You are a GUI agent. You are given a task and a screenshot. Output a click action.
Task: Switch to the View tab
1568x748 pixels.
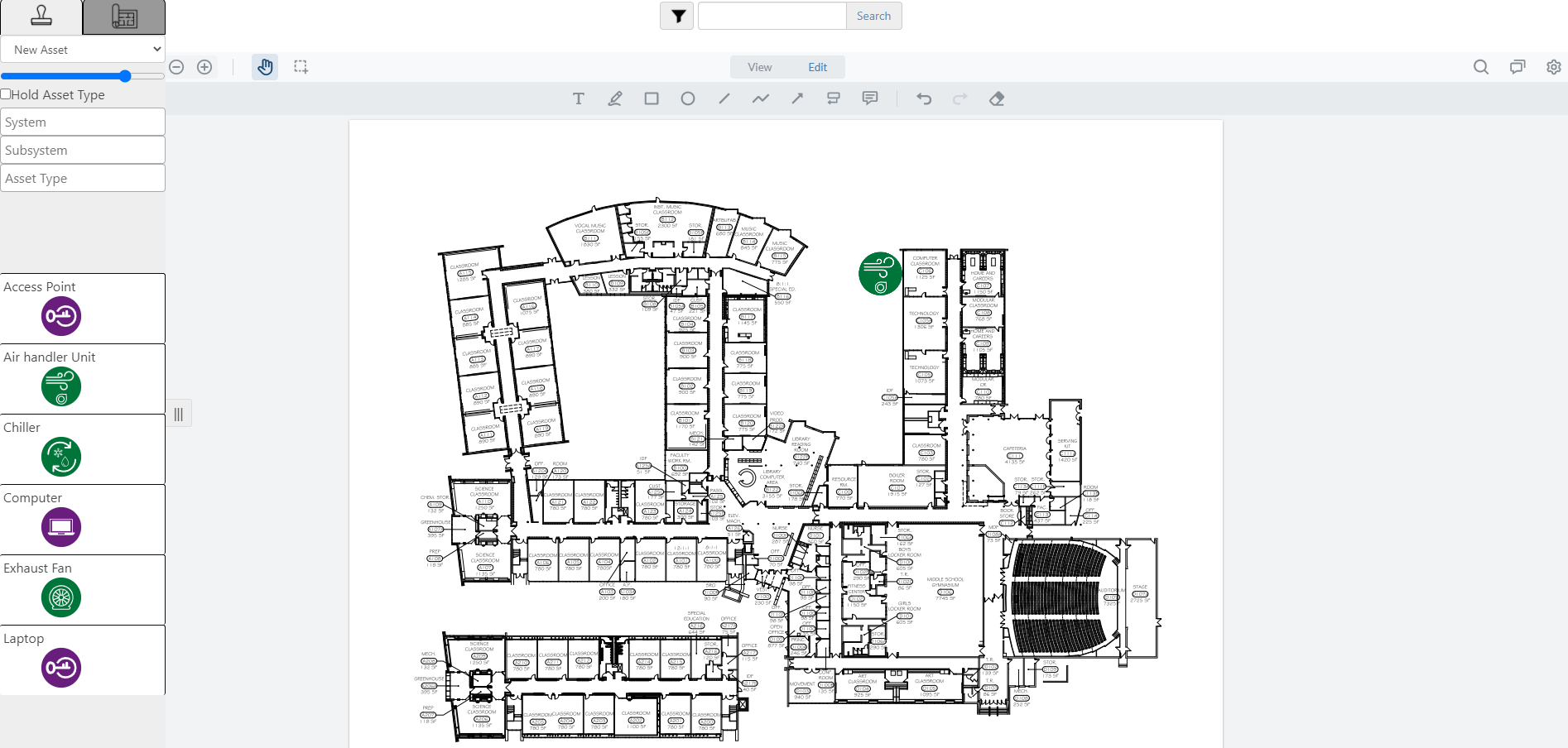click(x=758, y=67)
